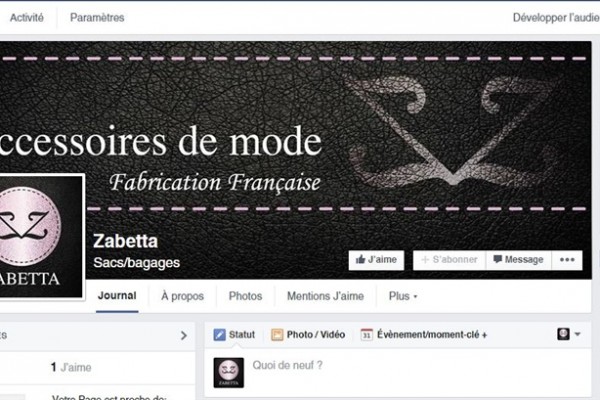Screen dimensions: 600x400
Task: Click the S'abonner plus button
Action: pyautogui.click(x=449, y=260)
